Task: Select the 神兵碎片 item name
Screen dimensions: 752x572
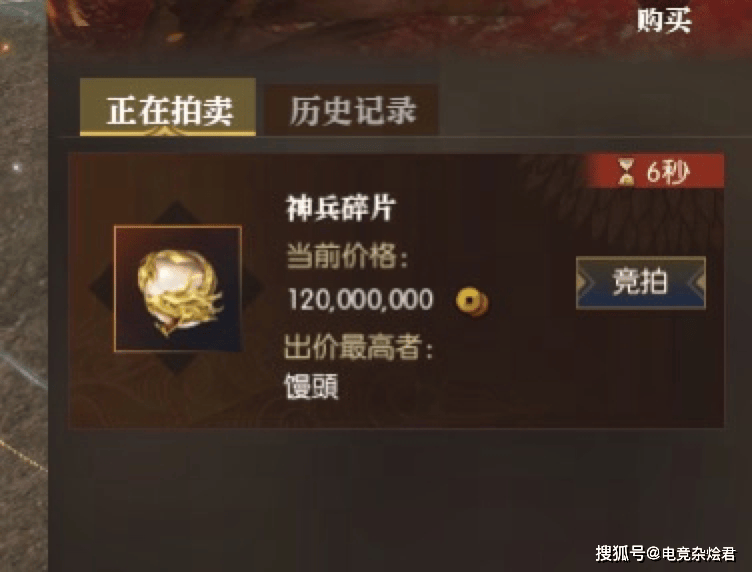Action: 341,208
